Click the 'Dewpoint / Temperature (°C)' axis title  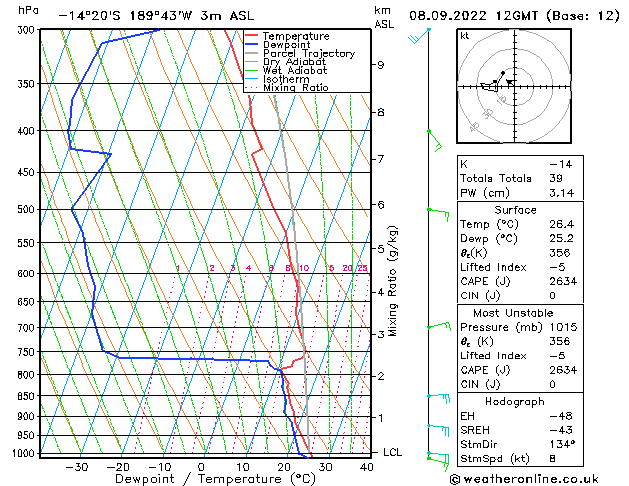coord(215,479)
